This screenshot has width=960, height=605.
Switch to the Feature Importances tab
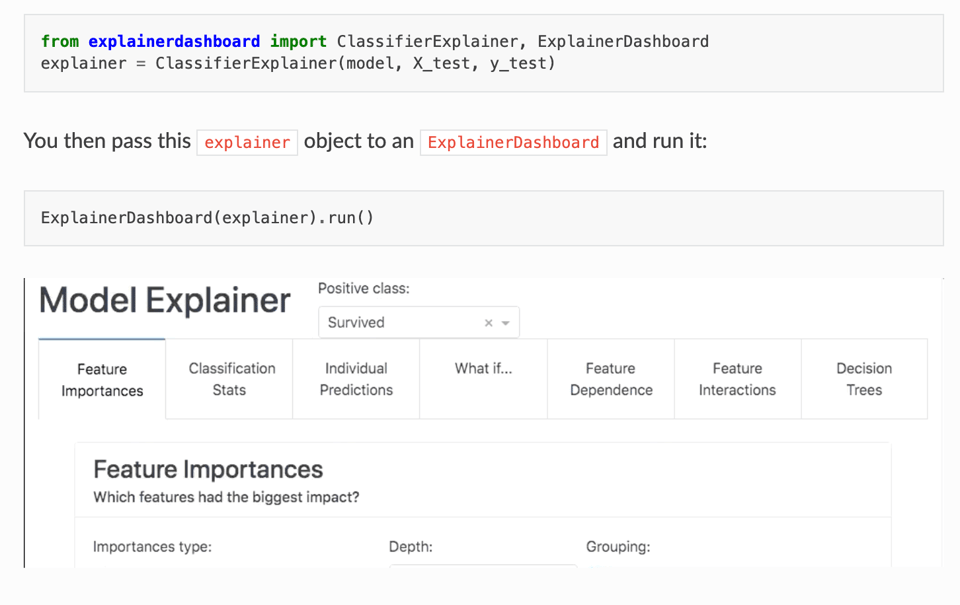(x=102, y=380)
